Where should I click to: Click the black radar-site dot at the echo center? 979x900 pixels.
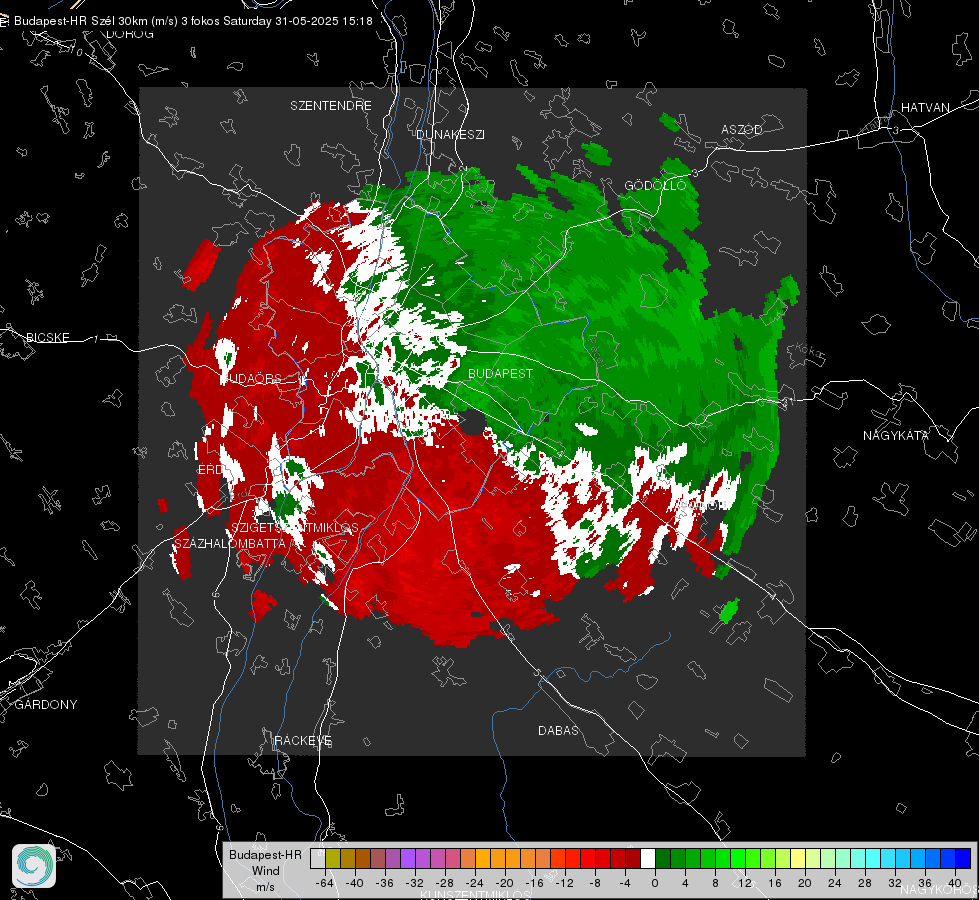click(473, 423)
